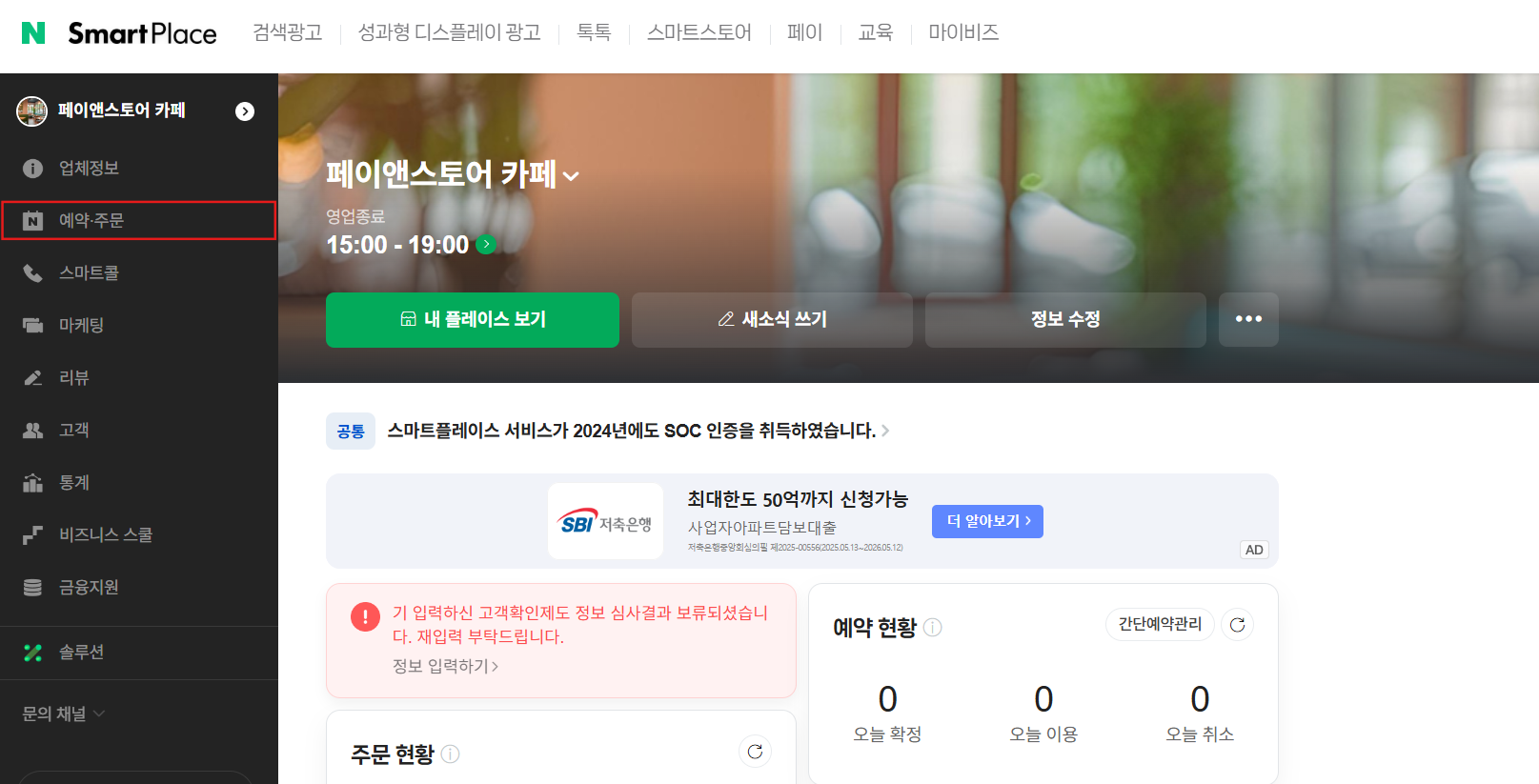
Task: Click the 새소식 쓰기 button
Action: coord(772,320)
